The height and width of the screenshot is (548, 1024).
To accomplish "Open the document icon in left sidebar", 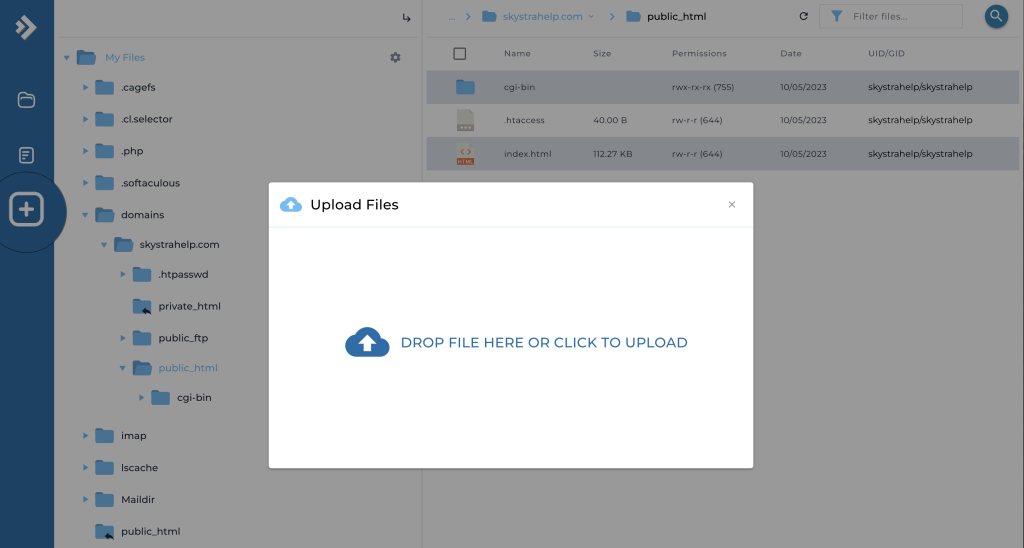I will (27, 155).
